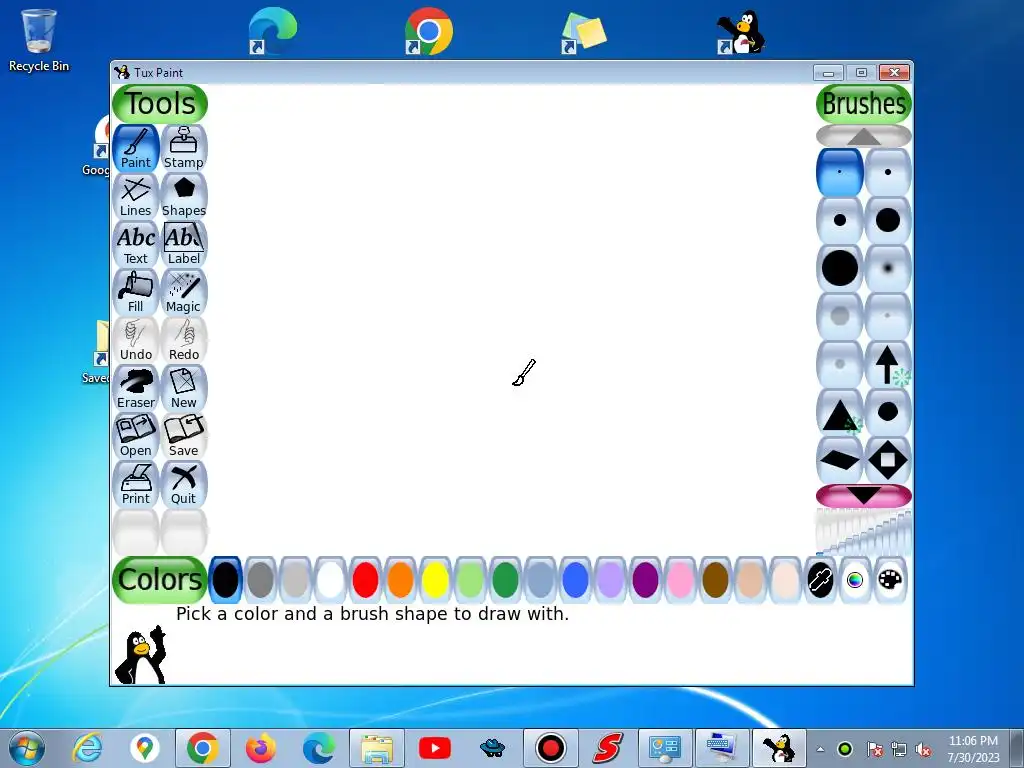Open the Magic effects tool

[184, 293]
